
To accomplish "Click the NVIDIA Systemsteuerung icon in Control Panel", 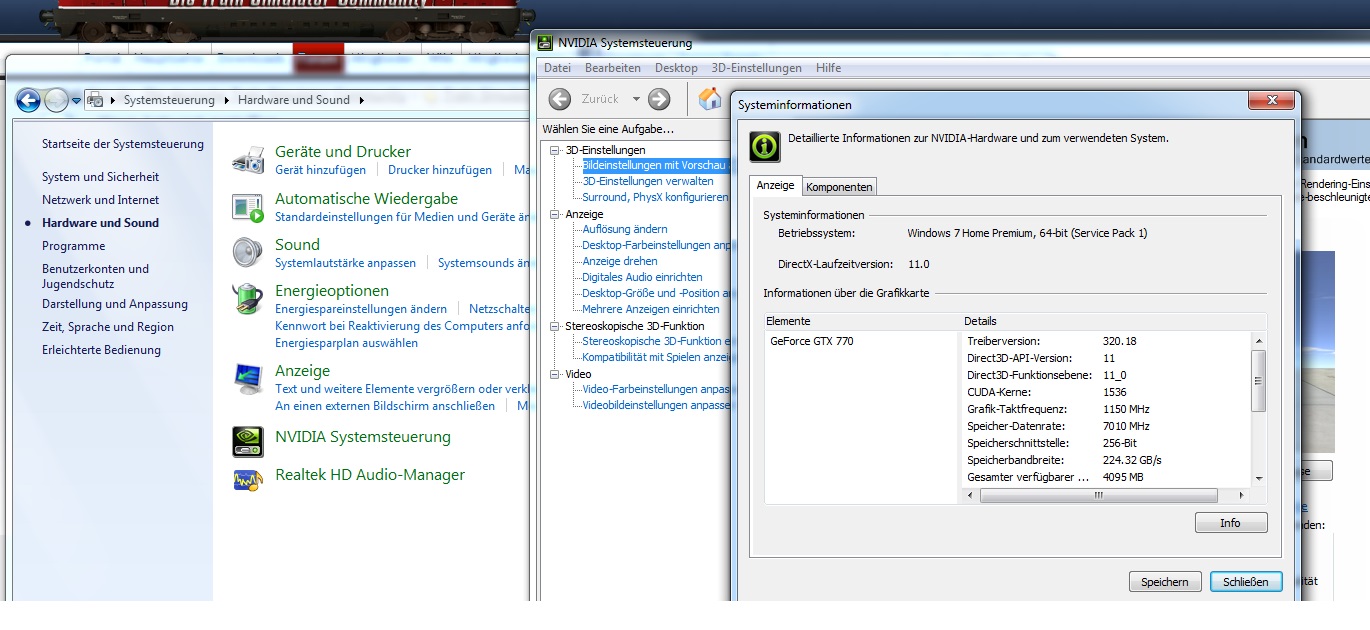I will [x=247, y=441].
